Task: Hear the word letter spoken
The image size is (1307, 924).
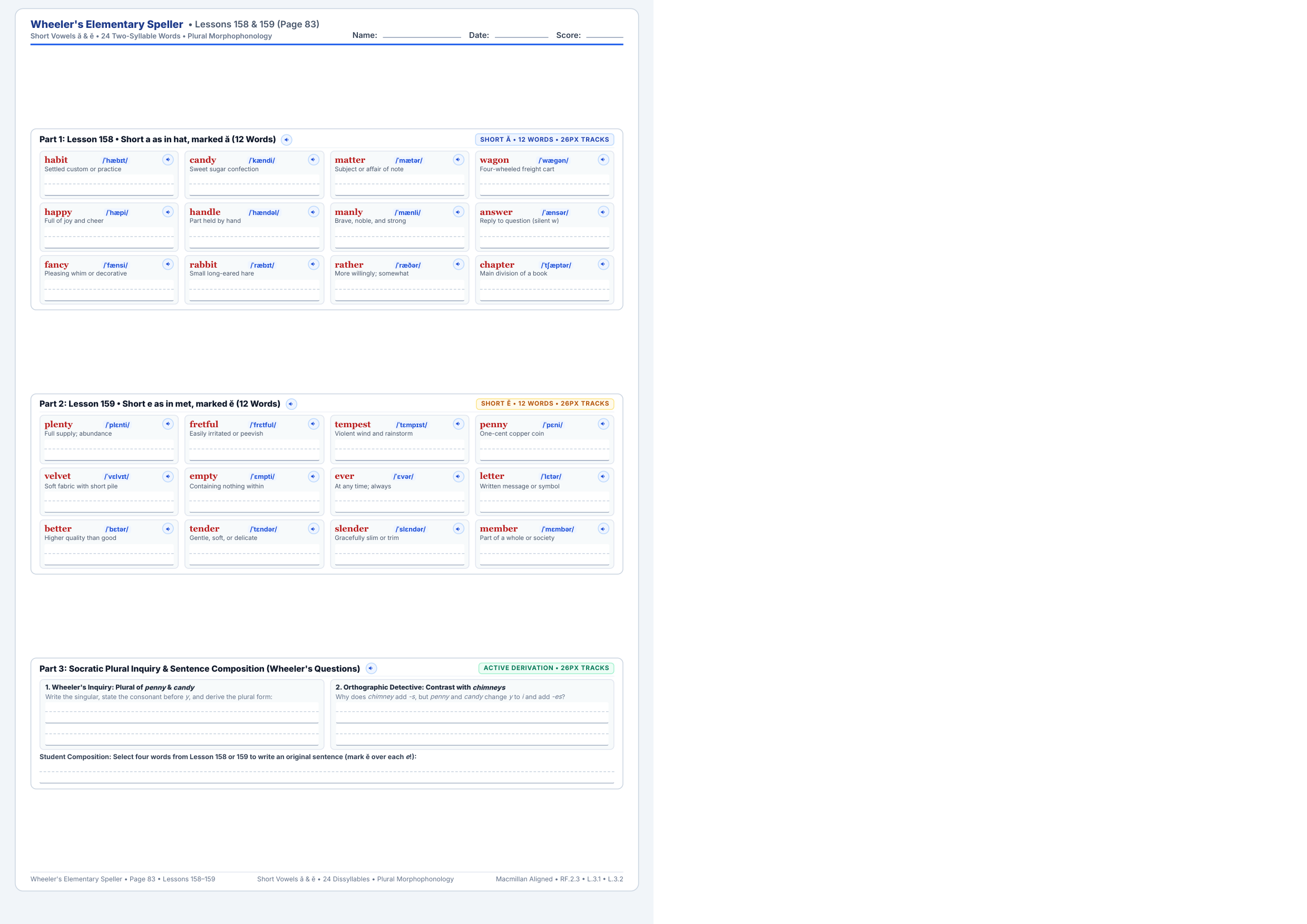Action: click(x=604, y=477)
